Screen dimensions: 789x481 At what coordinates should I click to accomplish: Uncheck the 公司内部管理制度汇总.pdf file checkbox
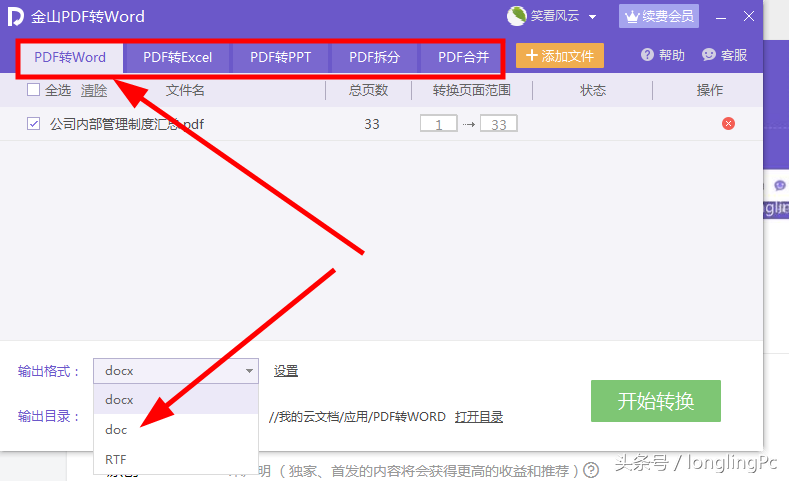(x=33, y=124)
